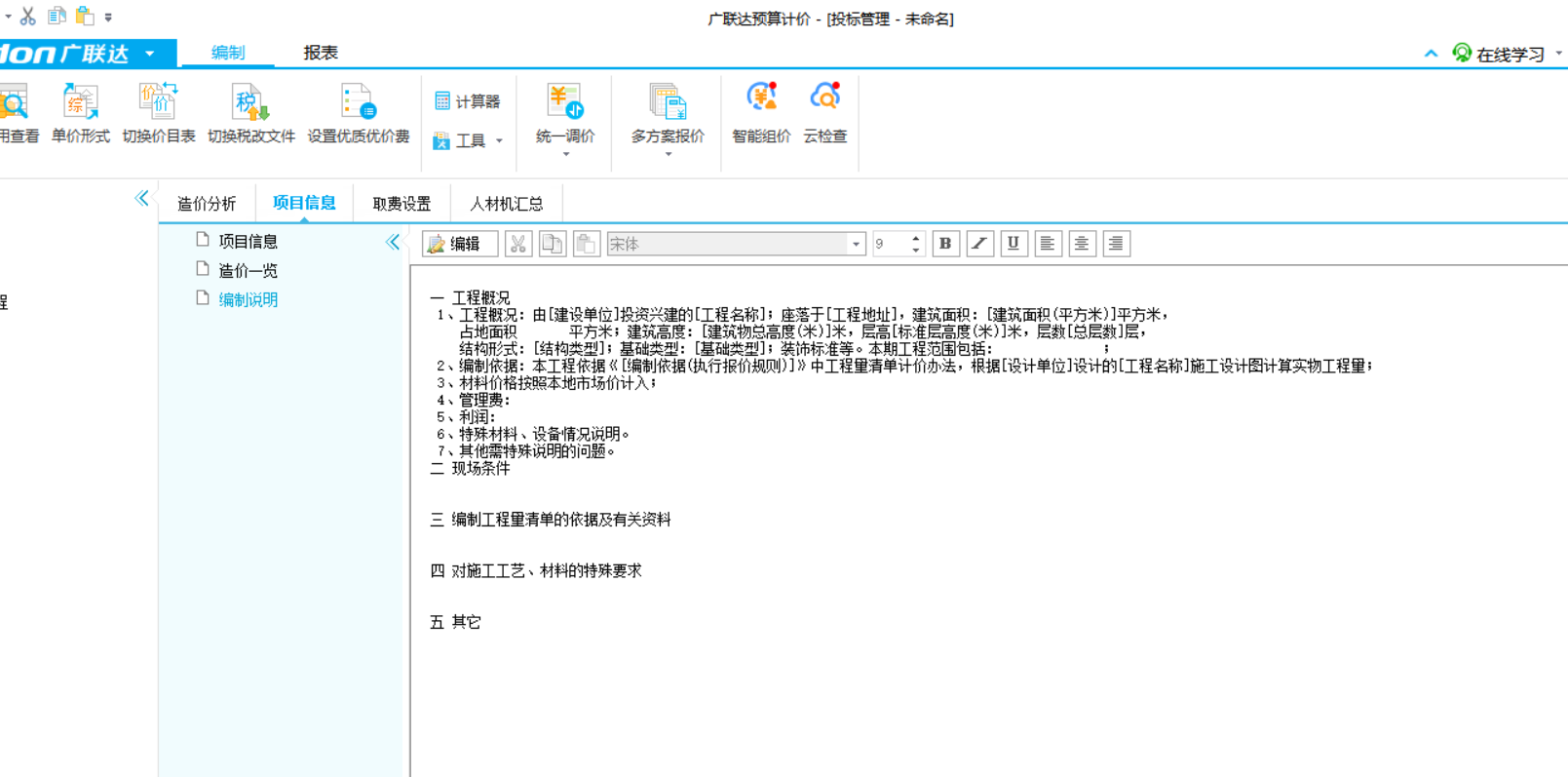Toggle underline formatting

(x=1013, y=244)
